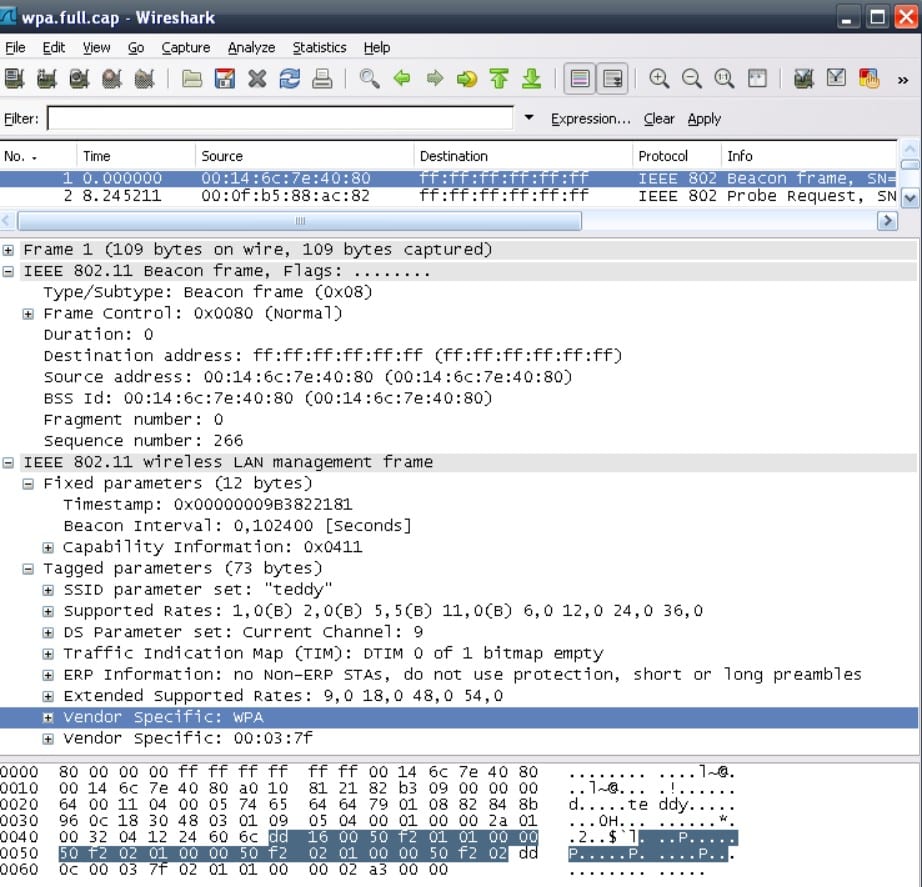
Task: Expand ERP Information node
Action: point(48,675)
